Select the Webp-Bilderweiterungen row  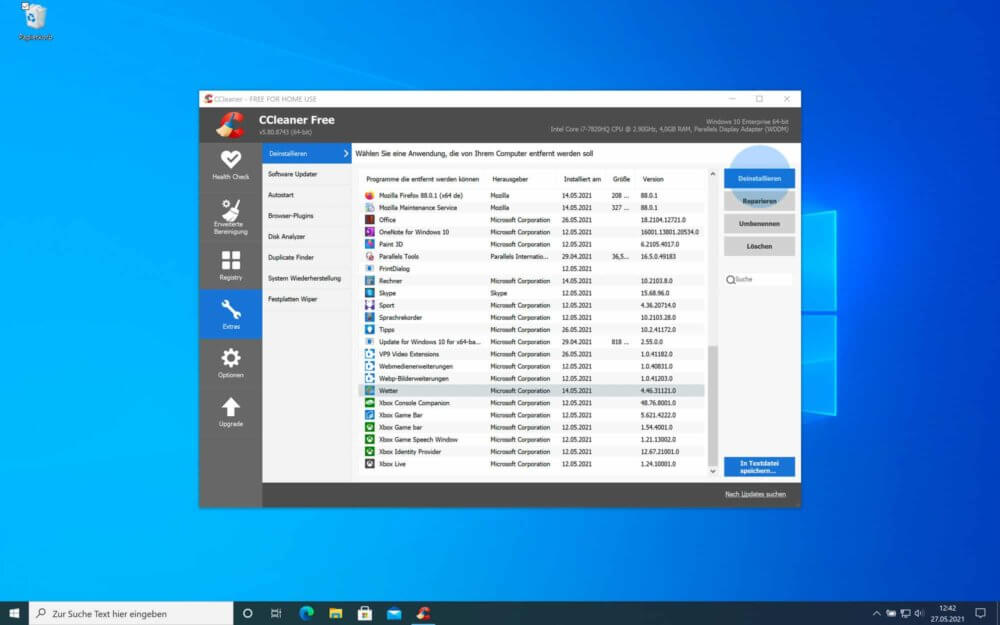coord(533,379)
